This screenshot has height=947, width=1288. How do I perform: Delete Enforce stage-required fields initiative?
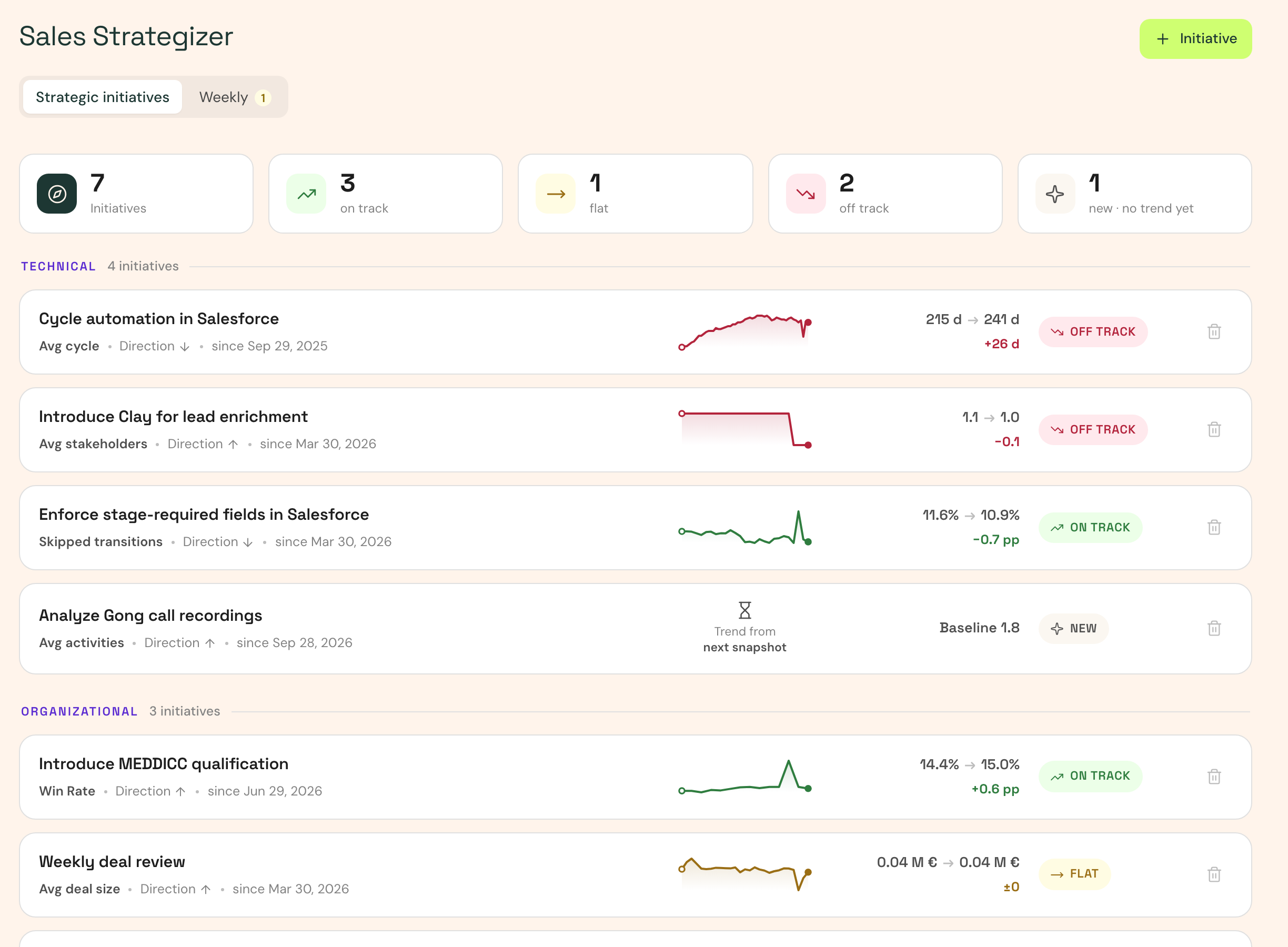1214,527
